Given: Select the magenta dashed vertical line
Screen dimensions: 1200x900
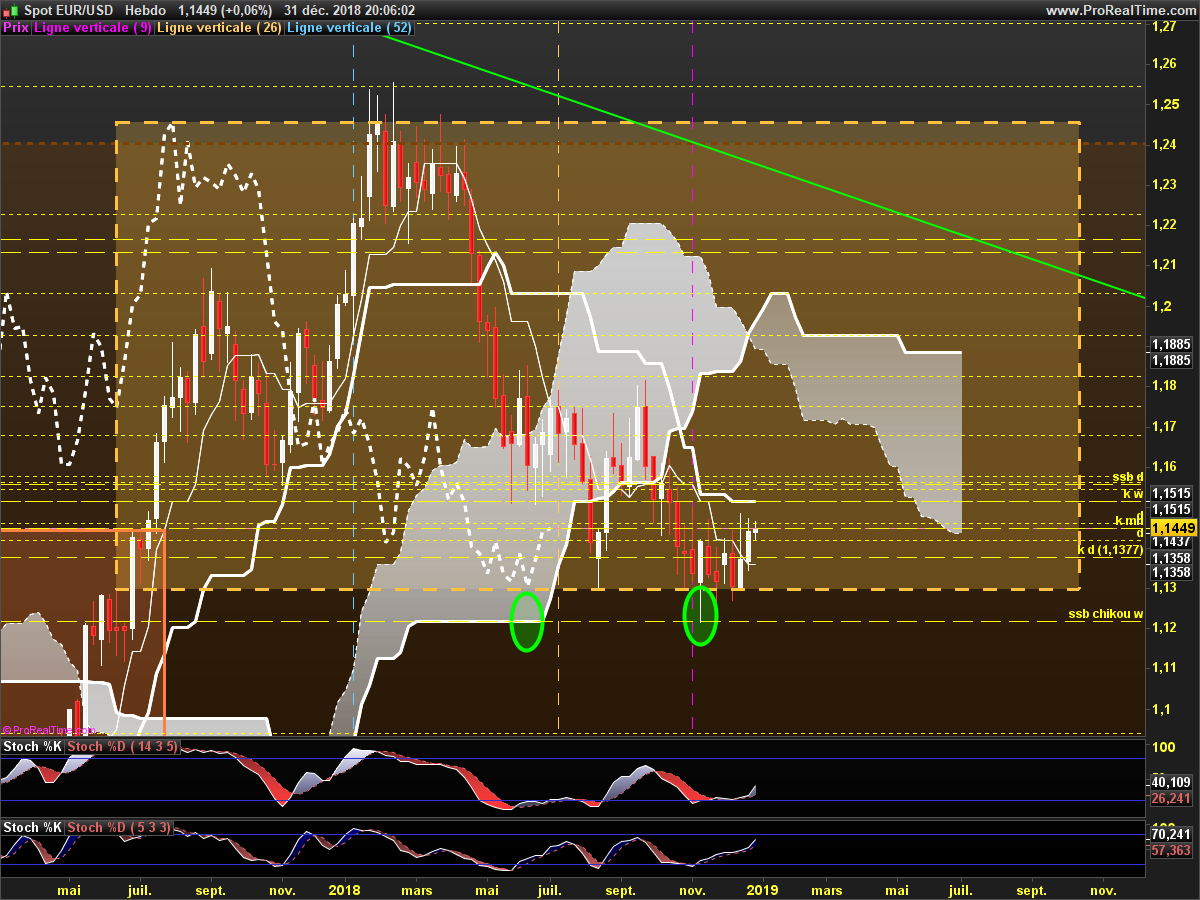Looking at the screenshot, I should (x=693, y=380).
